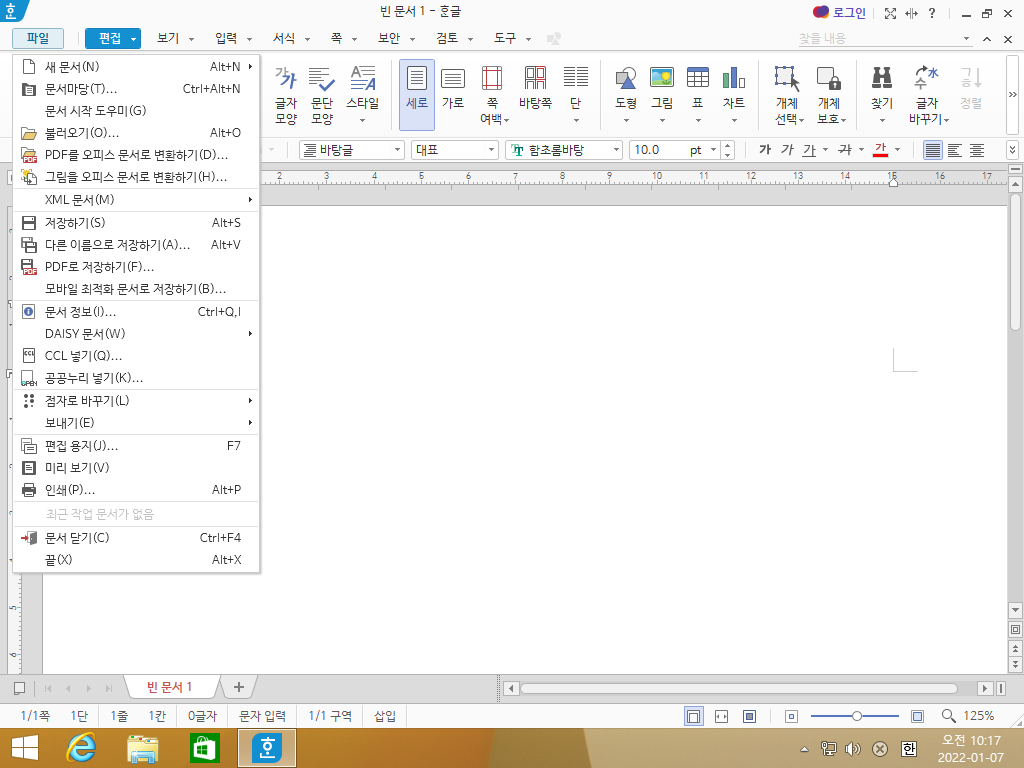Choose 미리 보기 preview entry

pos(136,468)
